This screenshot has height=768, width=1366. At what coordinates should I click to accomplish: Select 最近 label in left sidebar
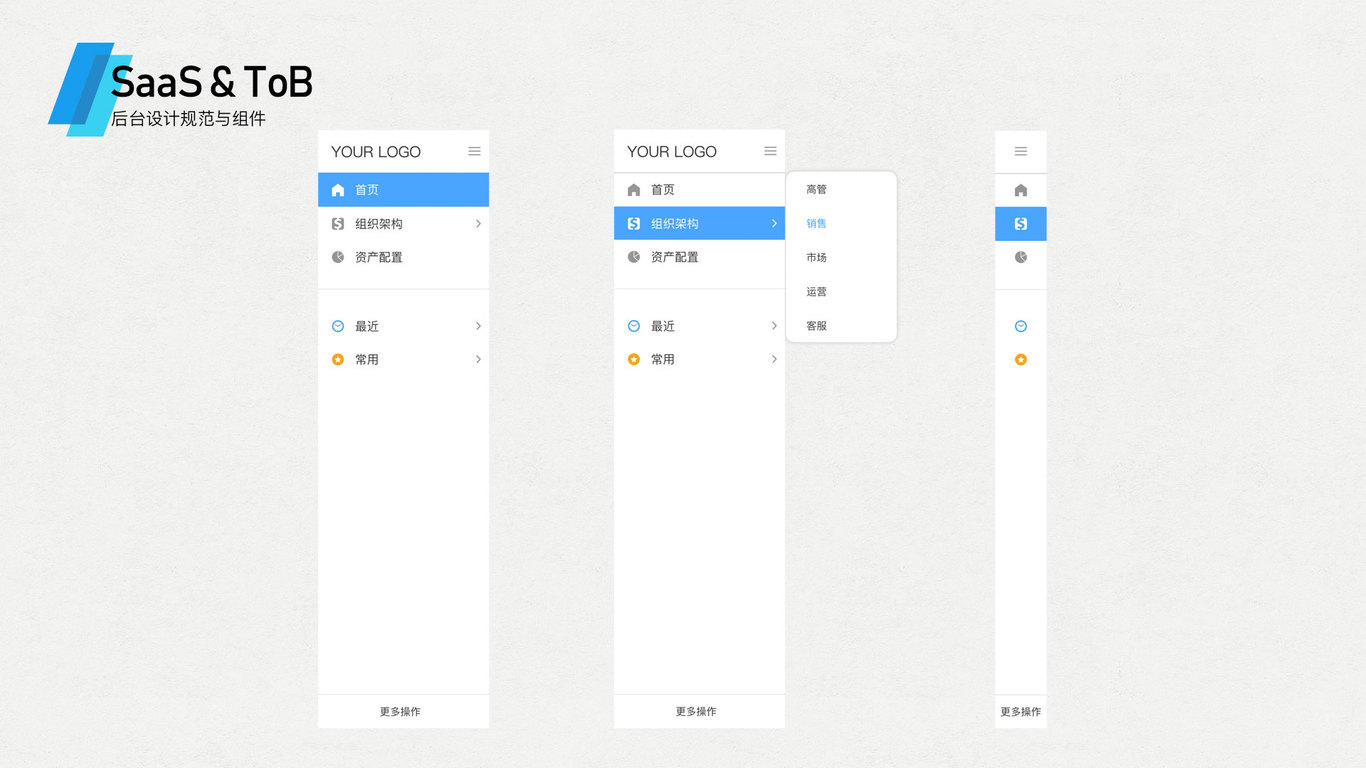(x=367, y=326)
